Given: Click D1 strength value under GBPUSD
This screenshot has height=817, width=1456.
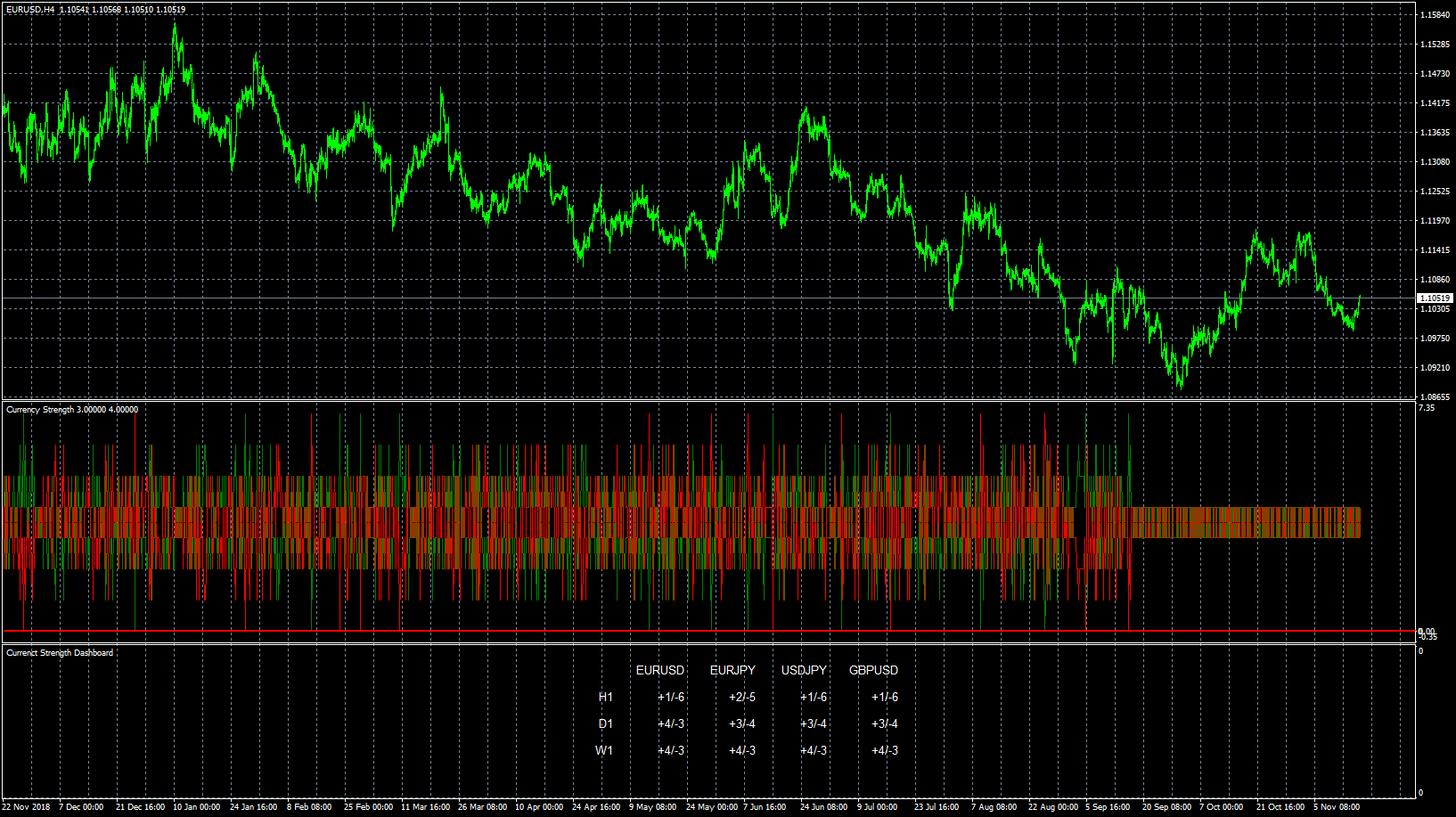Looking at the screenshot, I should click(x=885, y=723).
